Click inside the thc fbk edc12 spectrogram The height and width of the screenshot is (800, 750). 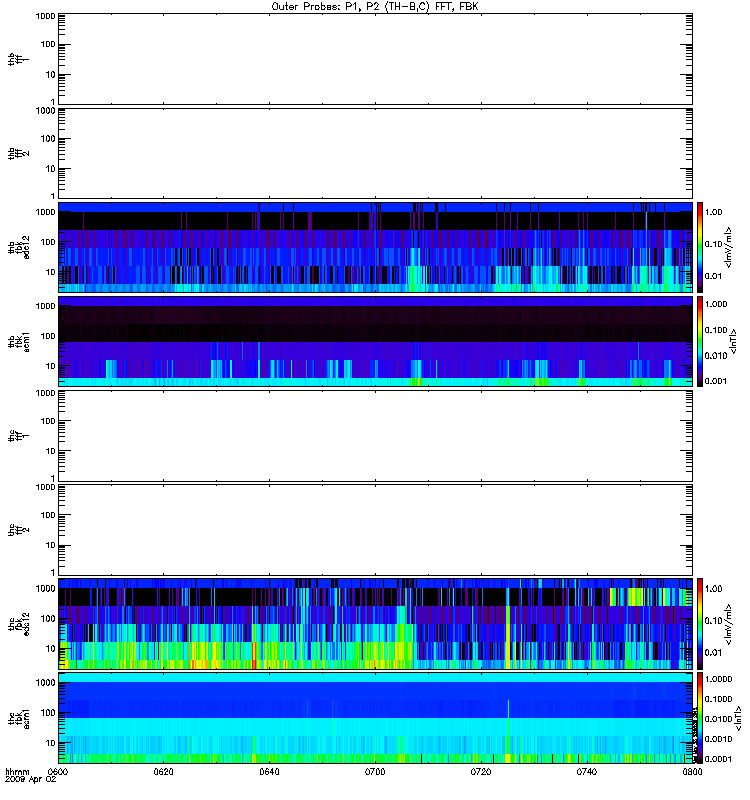(375, 624)
